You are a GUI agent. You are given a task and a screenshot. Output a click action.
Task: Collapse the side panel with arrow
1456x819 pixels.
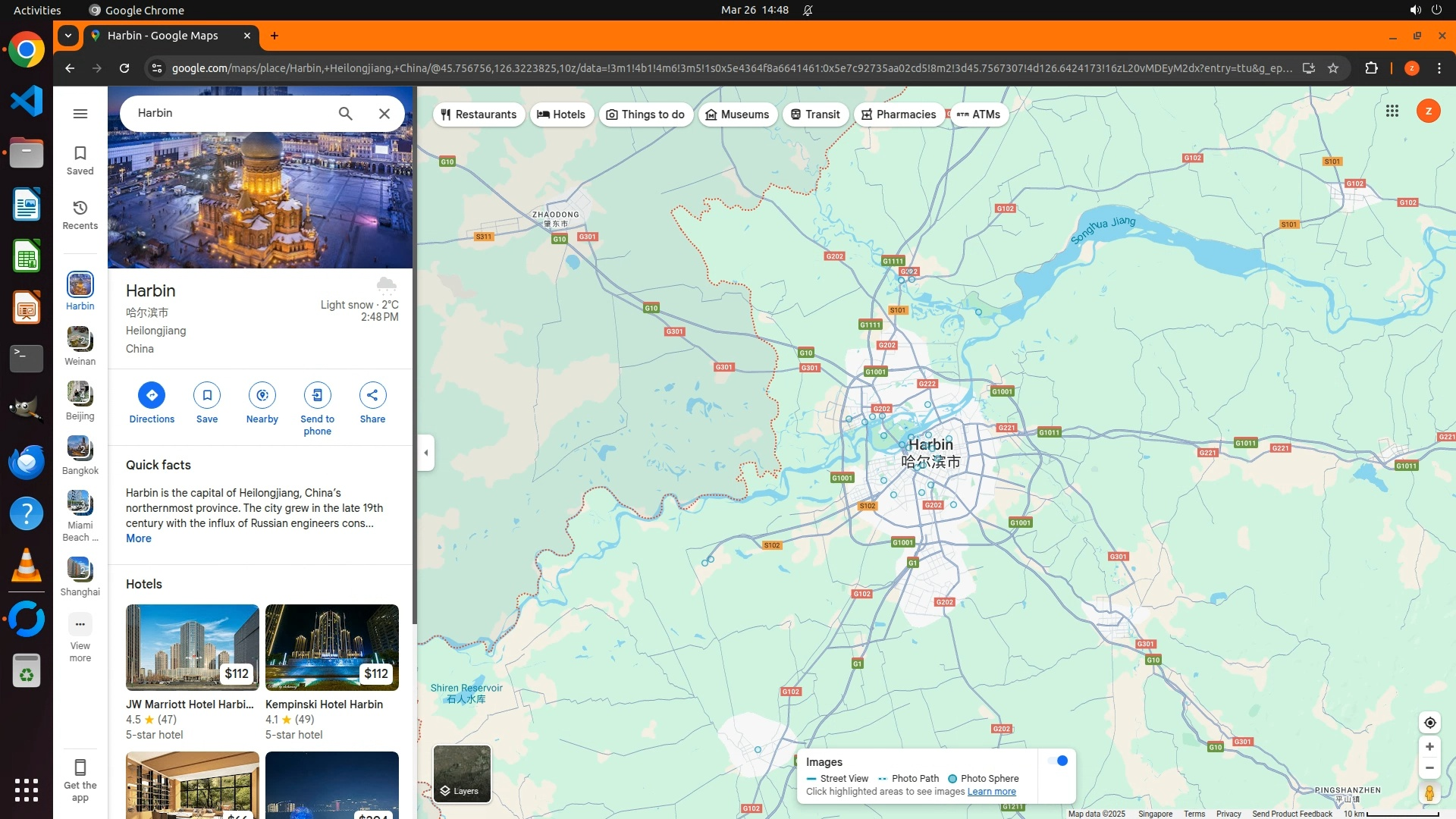pyautogui.click(x=426, y=453)
